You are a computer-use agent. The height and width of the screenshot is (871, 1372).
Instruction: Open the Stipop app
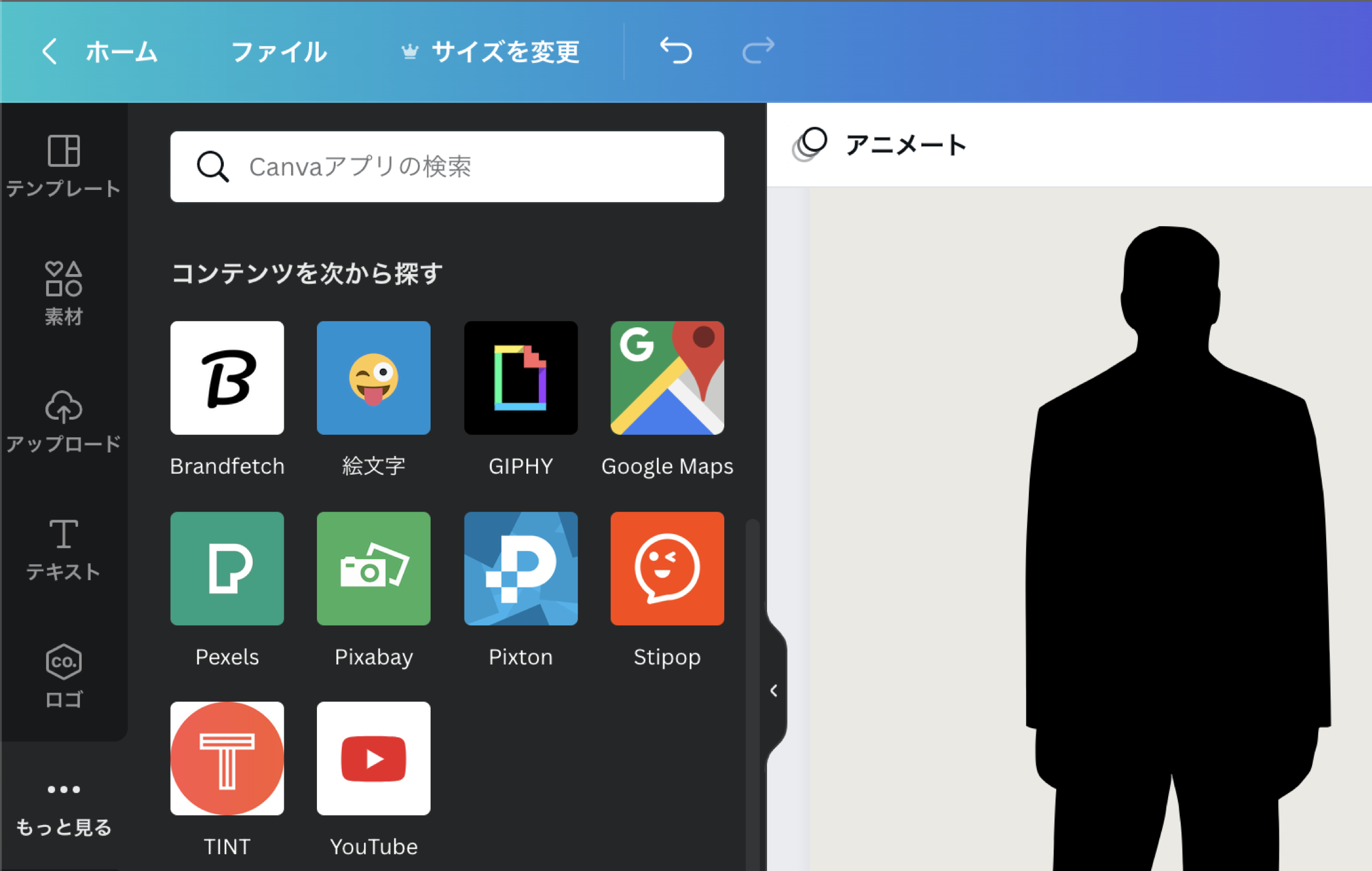pyautogui.click(x=667, y=568)
